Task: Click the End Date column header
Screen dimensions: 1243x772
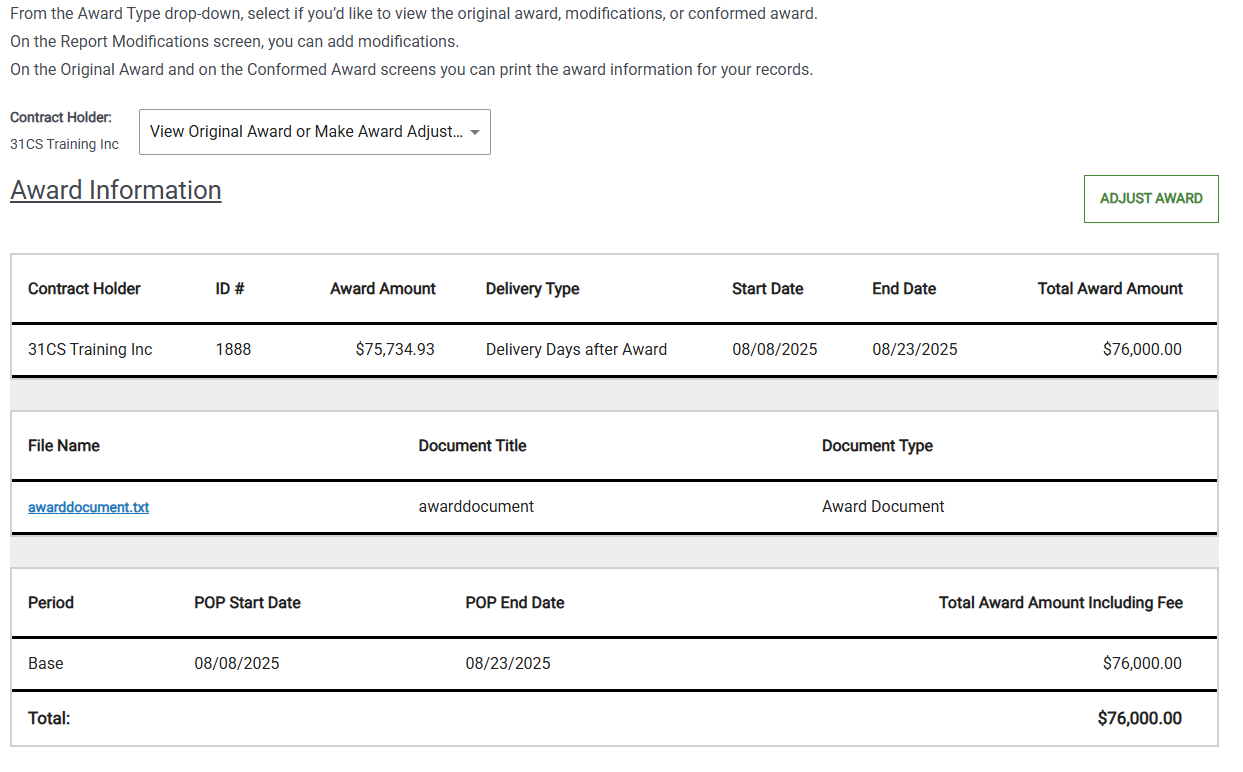Action: [903, 288]
